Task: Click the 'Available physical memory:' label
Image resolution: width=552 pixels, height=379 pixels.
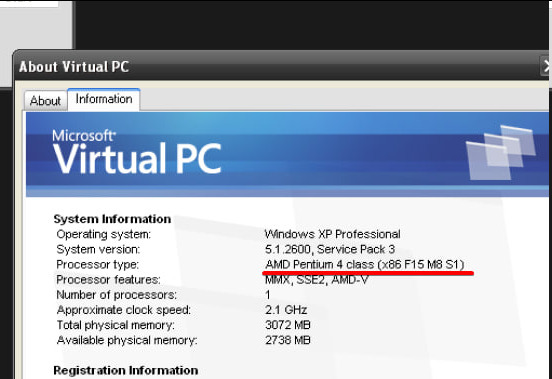Action: (x=127, y=340)
